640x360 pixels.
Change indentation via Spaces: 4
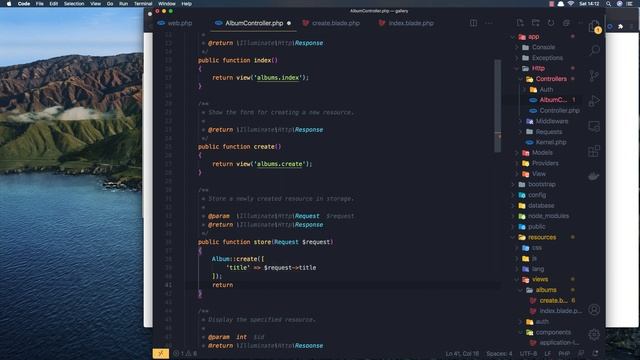coord(499,353)
